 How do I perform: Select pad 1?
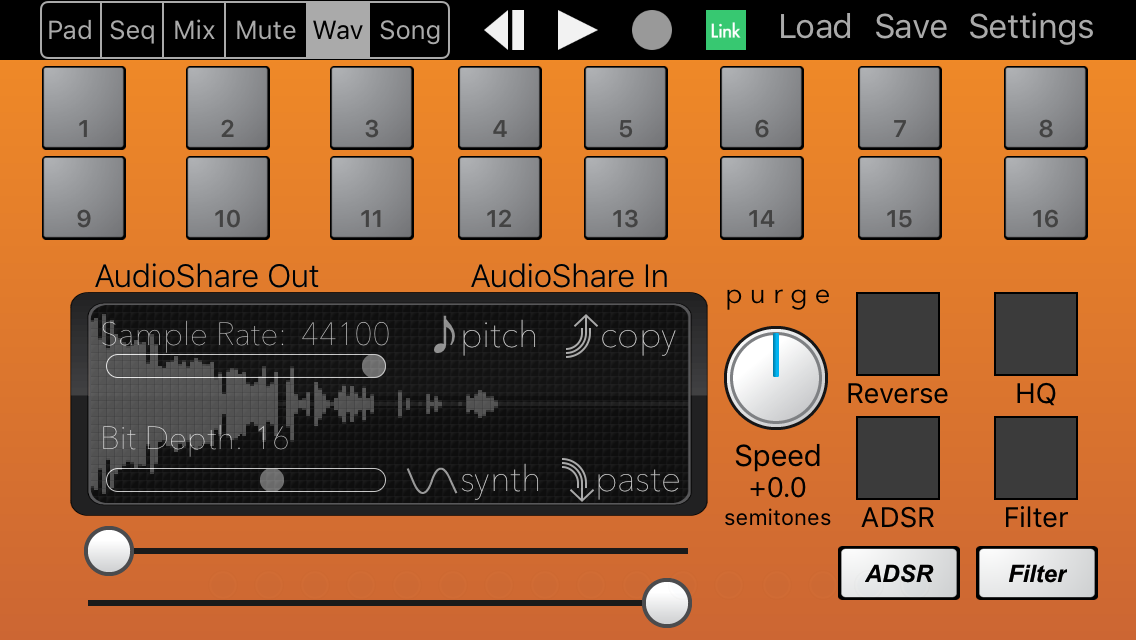[84, 107]
